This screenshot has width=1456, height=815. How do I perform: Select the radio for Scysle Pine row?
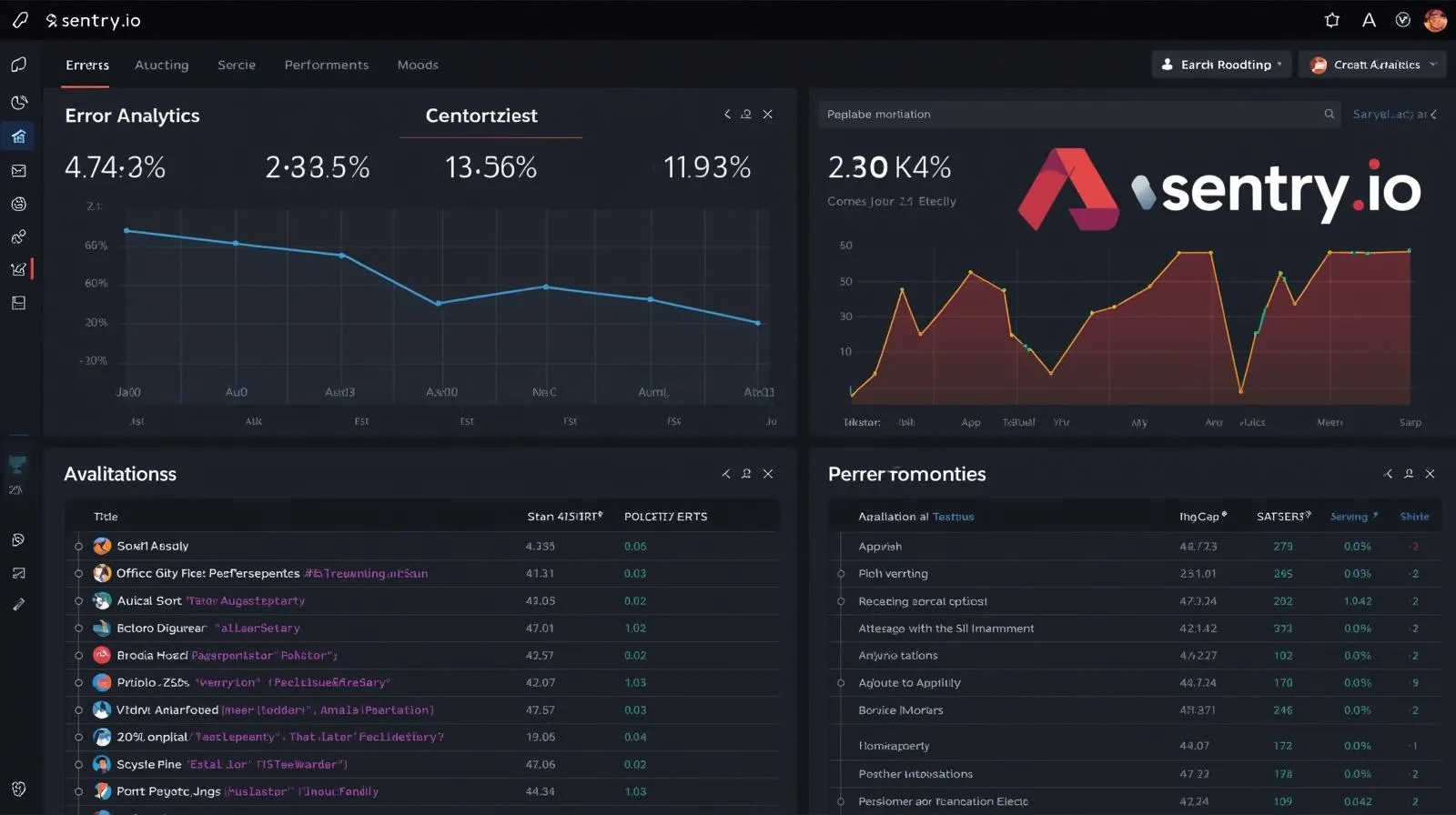coord(78,765)
